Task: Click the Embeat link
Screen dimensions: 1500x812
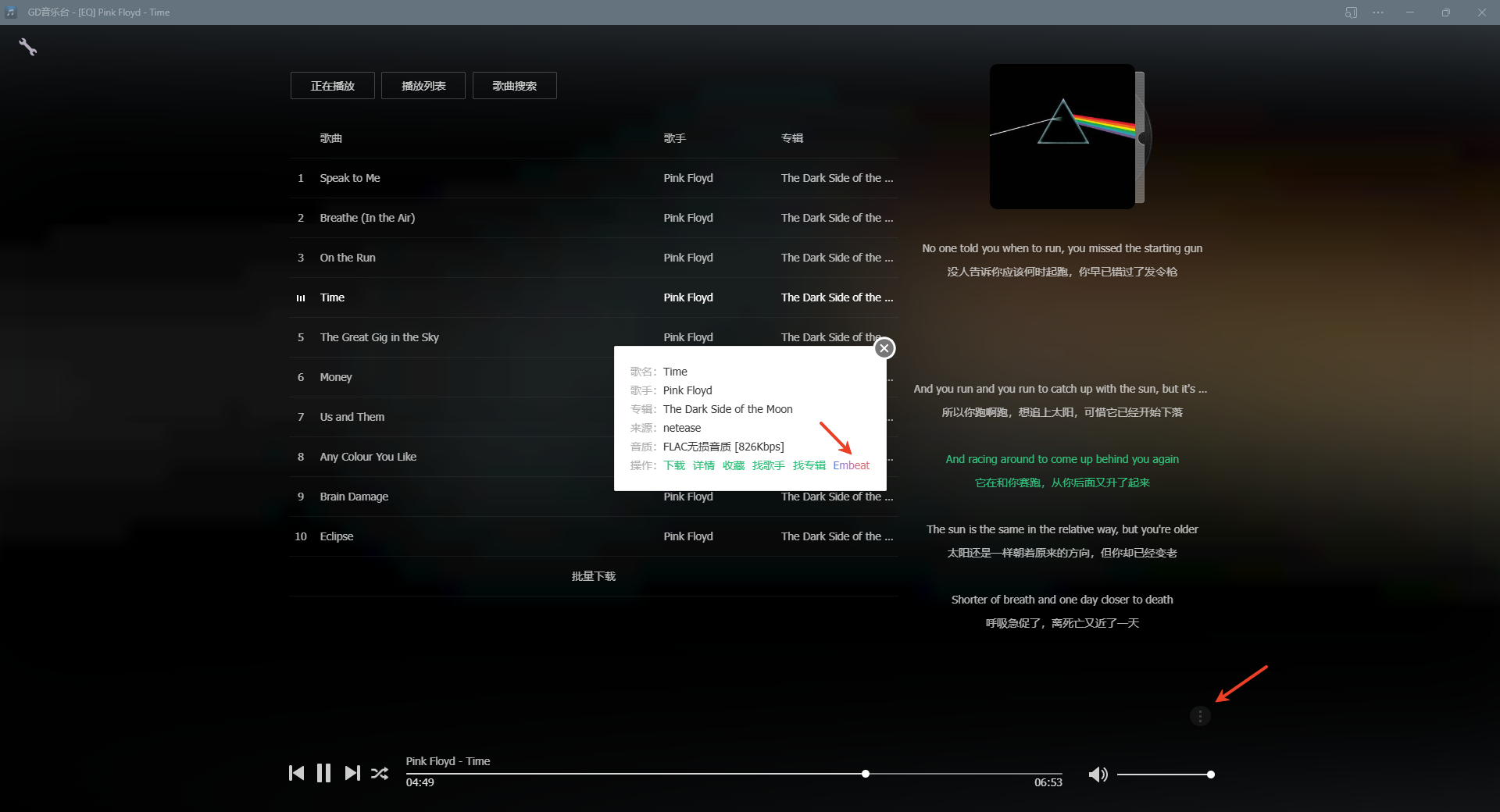Action: pos(851,465)
